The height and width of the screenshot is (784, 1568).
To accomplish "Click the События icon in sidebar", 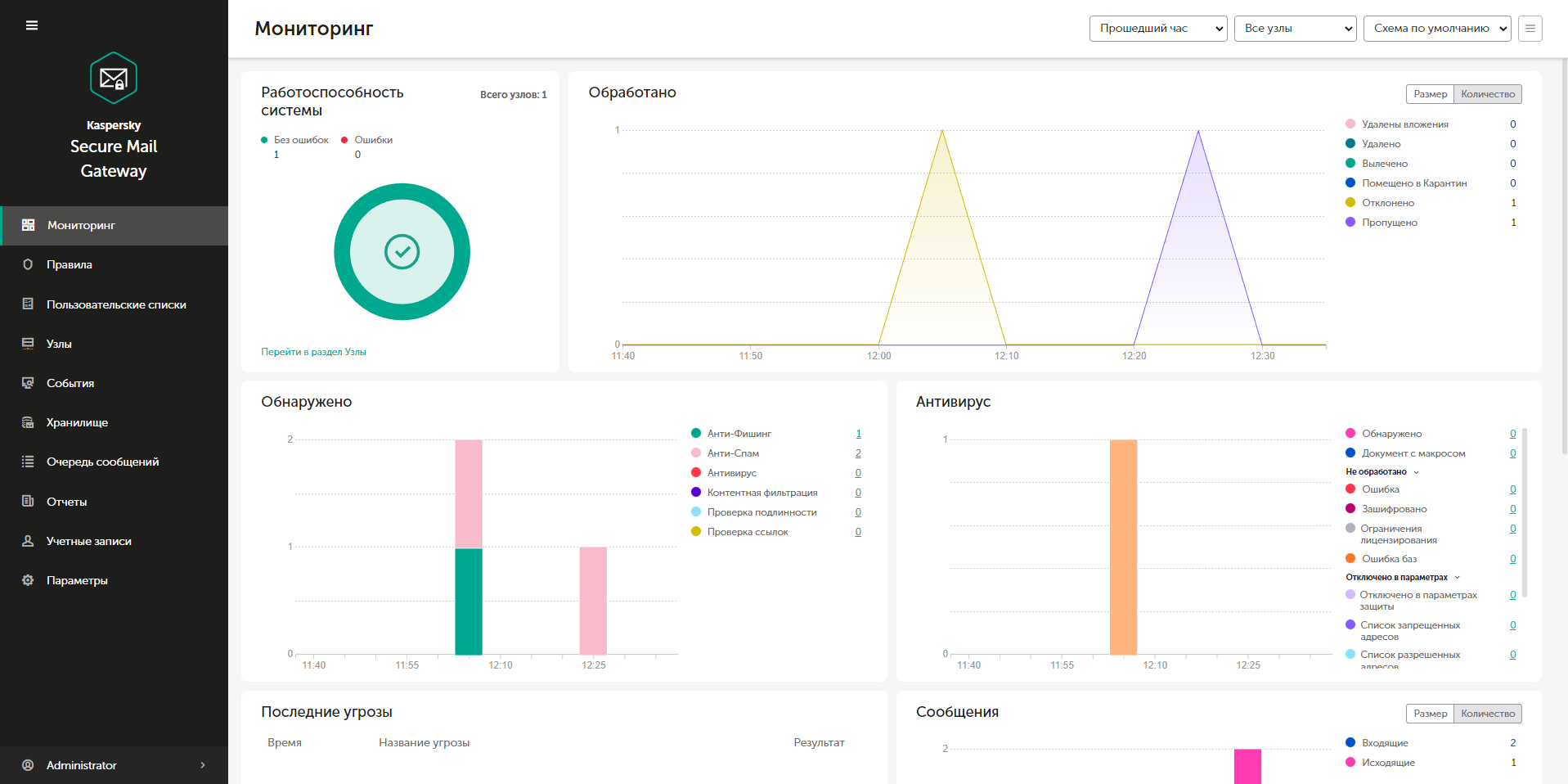I will (x=28, y=383).
